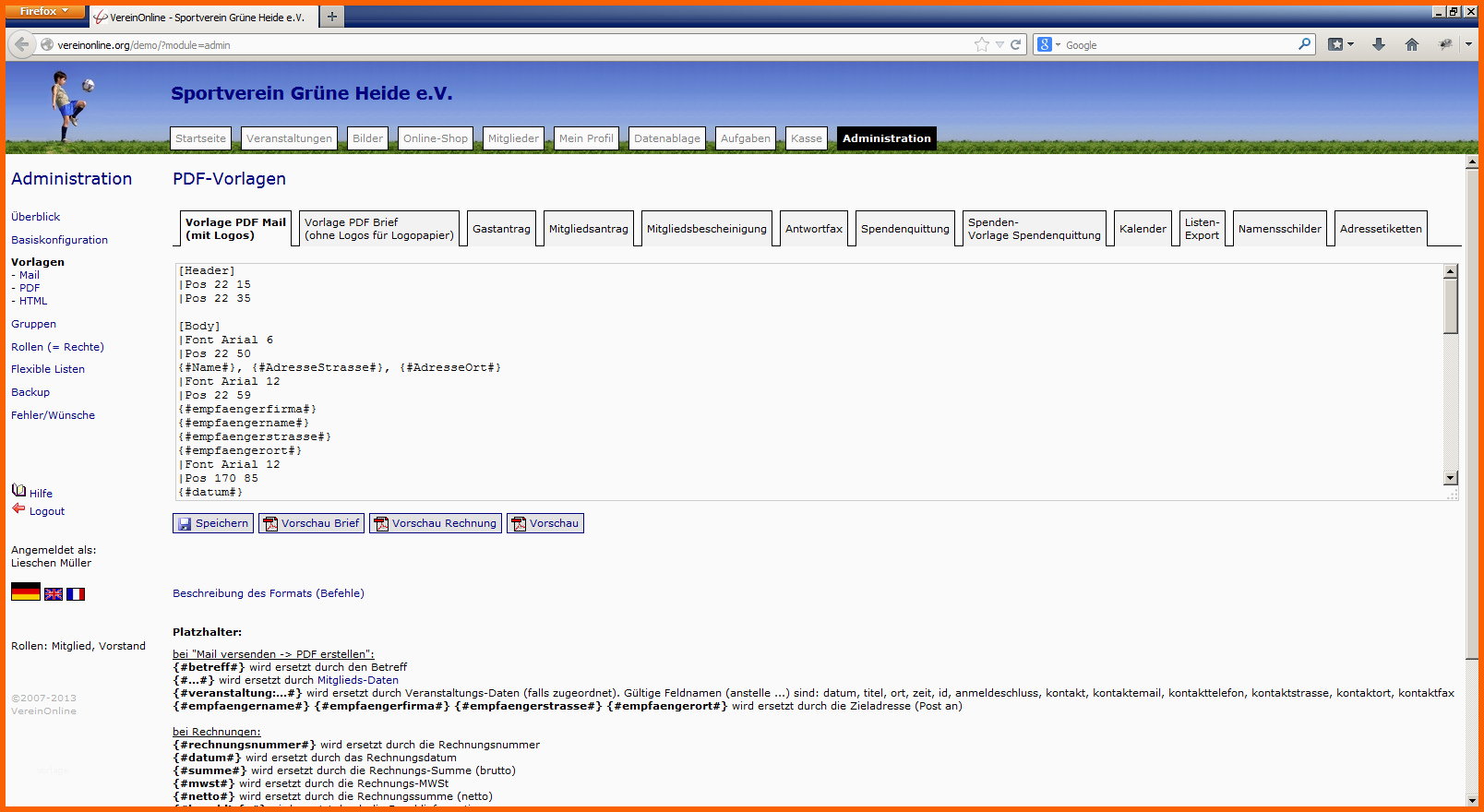Image resolution: width=1484 pixels, height=812 pixels.
Task: Bookmark this page with star icon
Action: (x=981, y=44)
